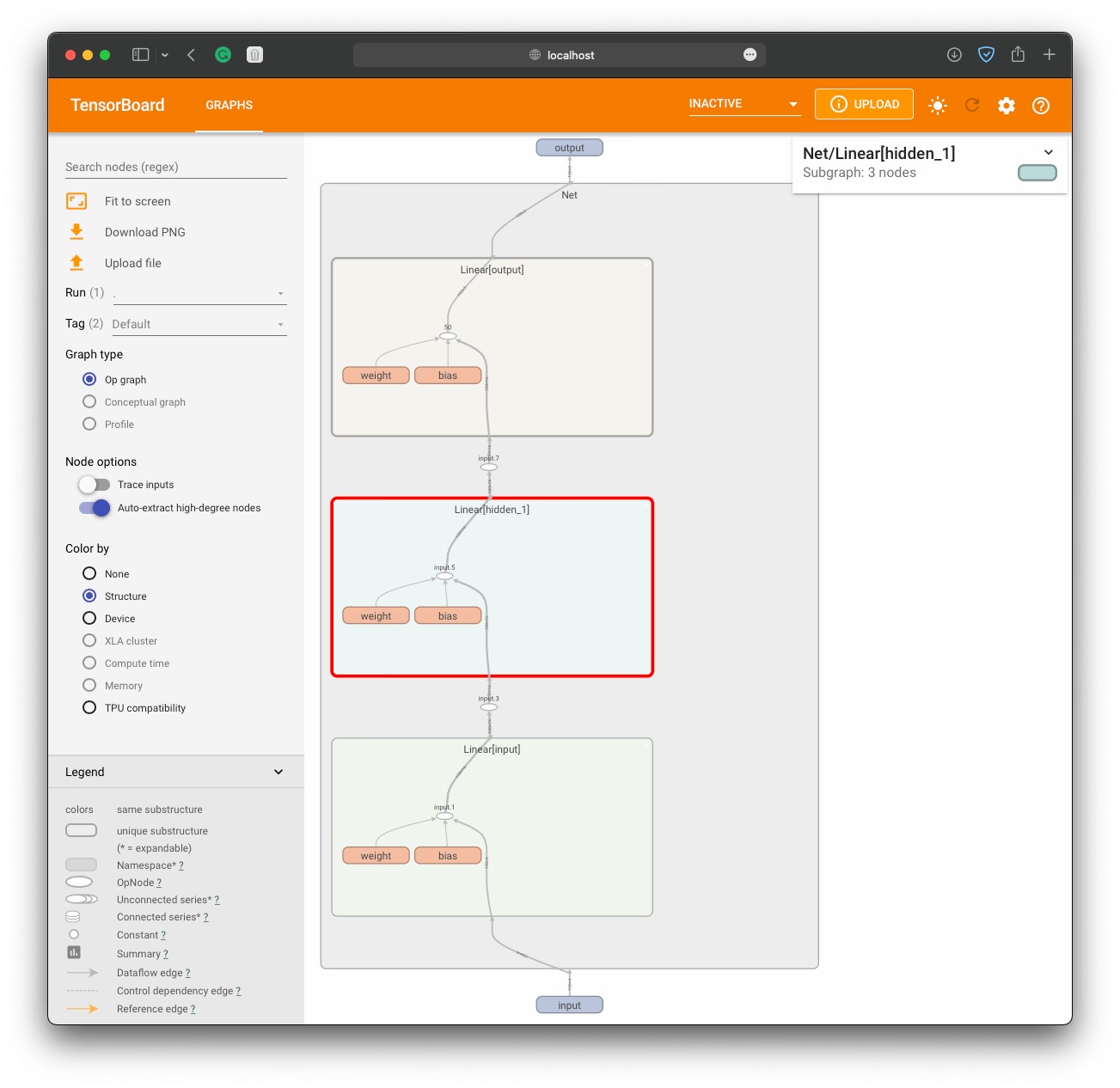Click the Grammarly icon in the browser toolbar
The width and height of the screenshot is (1120, 1088).
click(x=223, y=54)
